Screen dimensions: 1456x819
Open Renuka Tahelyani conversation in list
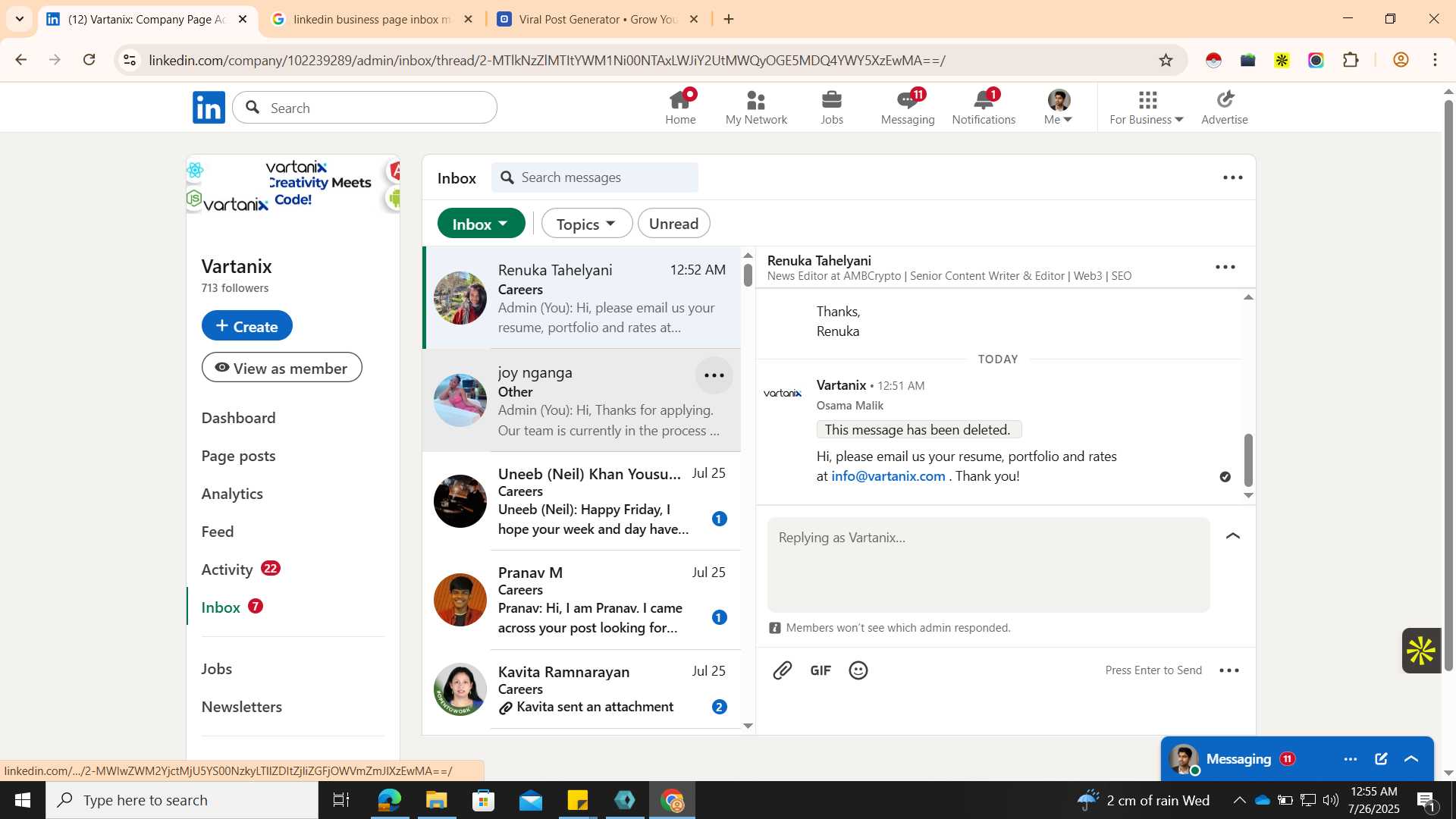click(582, 297)
